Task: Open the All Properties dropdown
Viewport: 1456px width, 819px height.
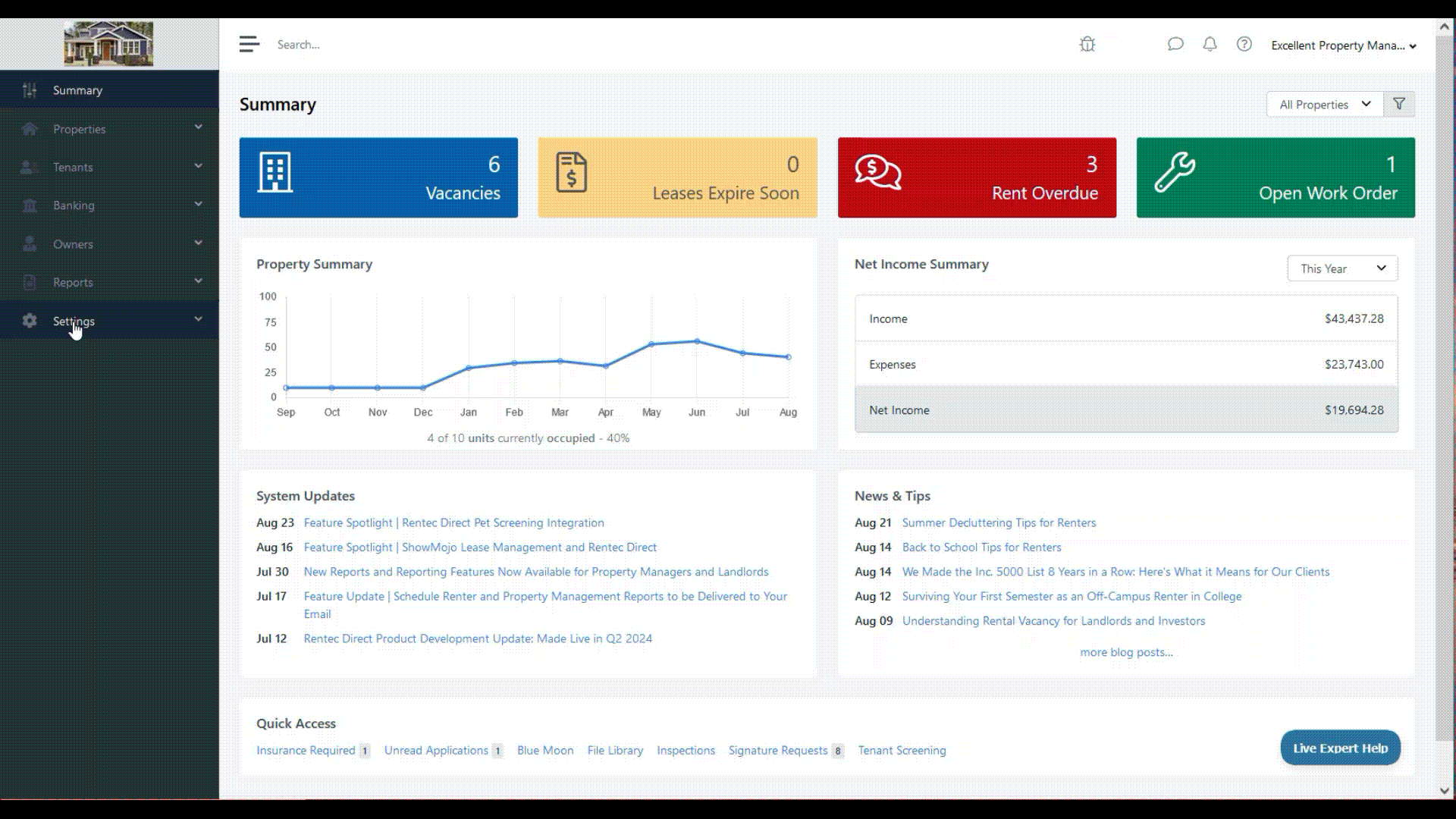Action: (x=1324, y=104)
